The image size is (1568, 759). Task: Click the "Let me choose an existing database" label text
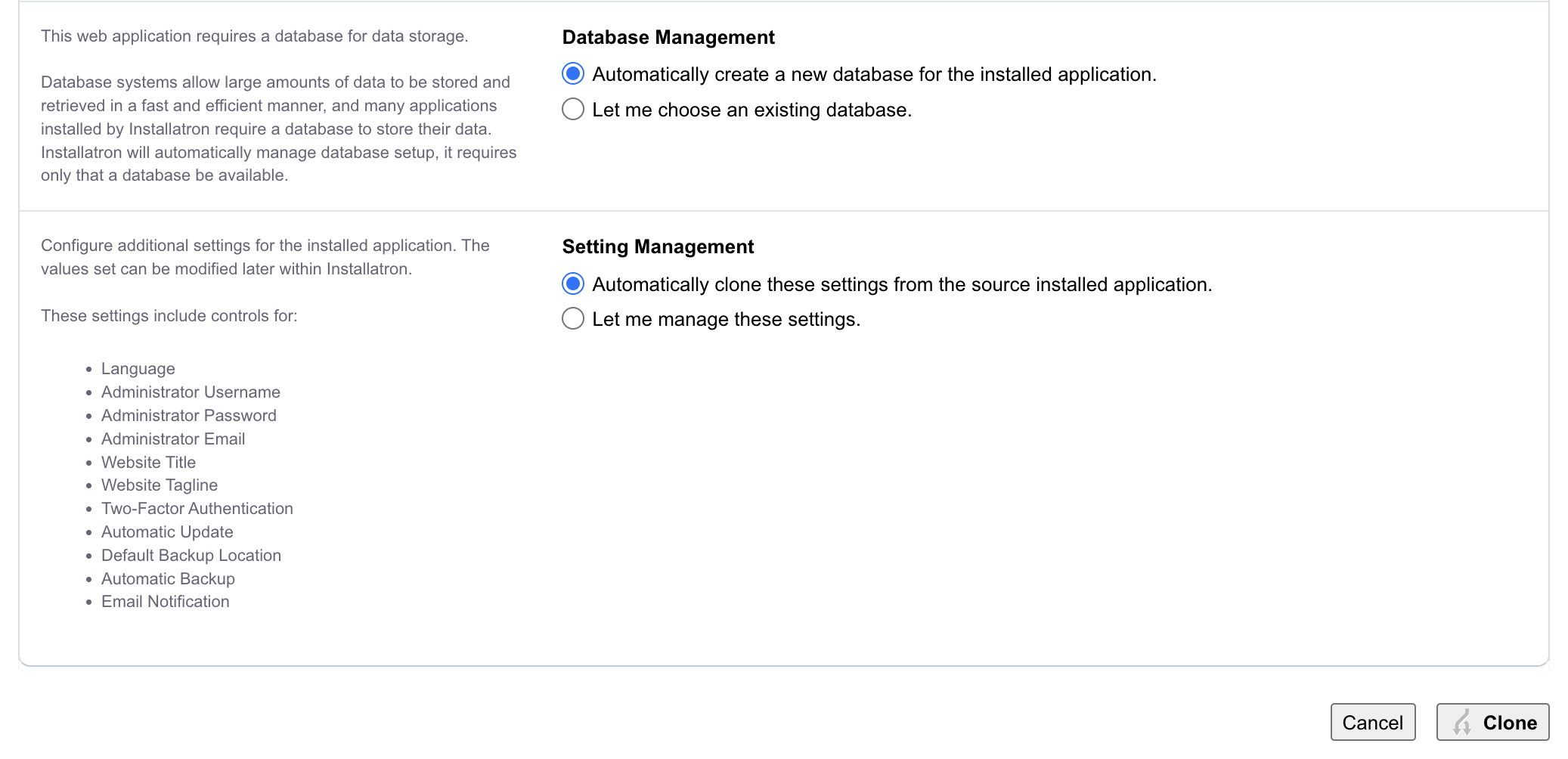[752, 110]
